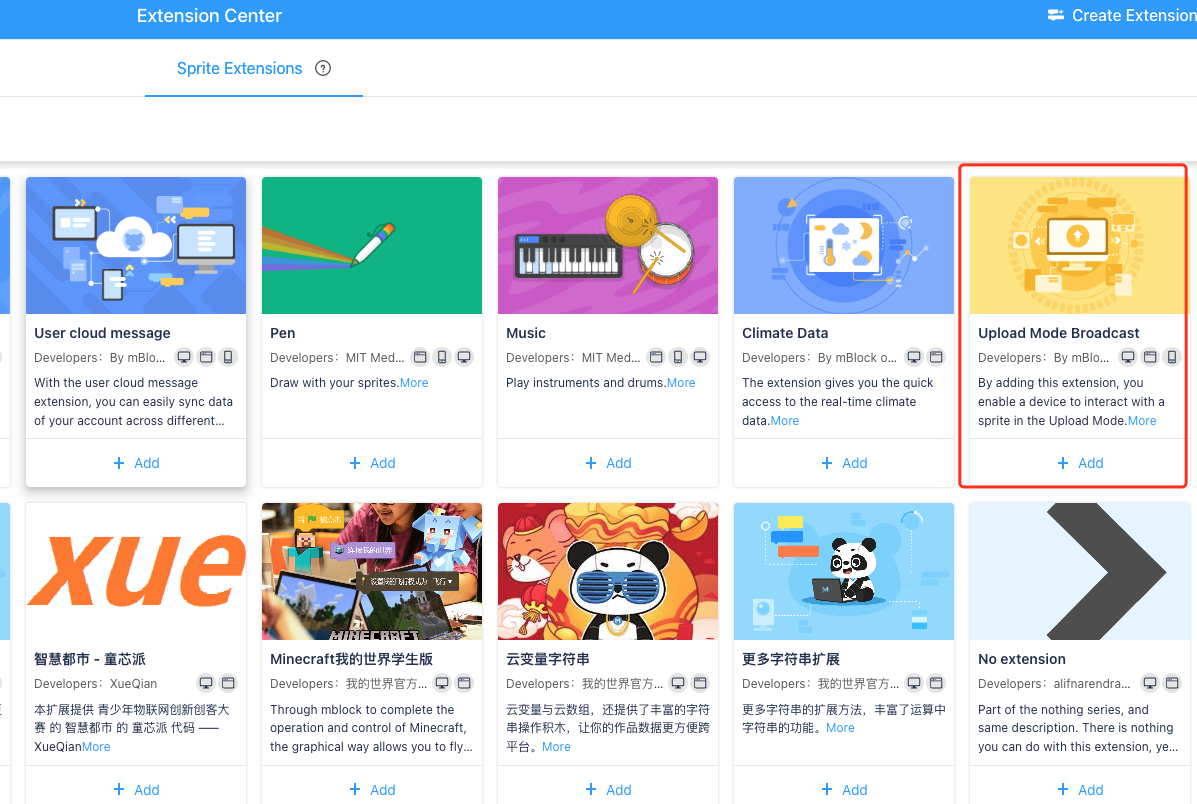The image size is (1197, 804).
Task: Follow the More link for Climate Data
Action: tap(785, 421)
